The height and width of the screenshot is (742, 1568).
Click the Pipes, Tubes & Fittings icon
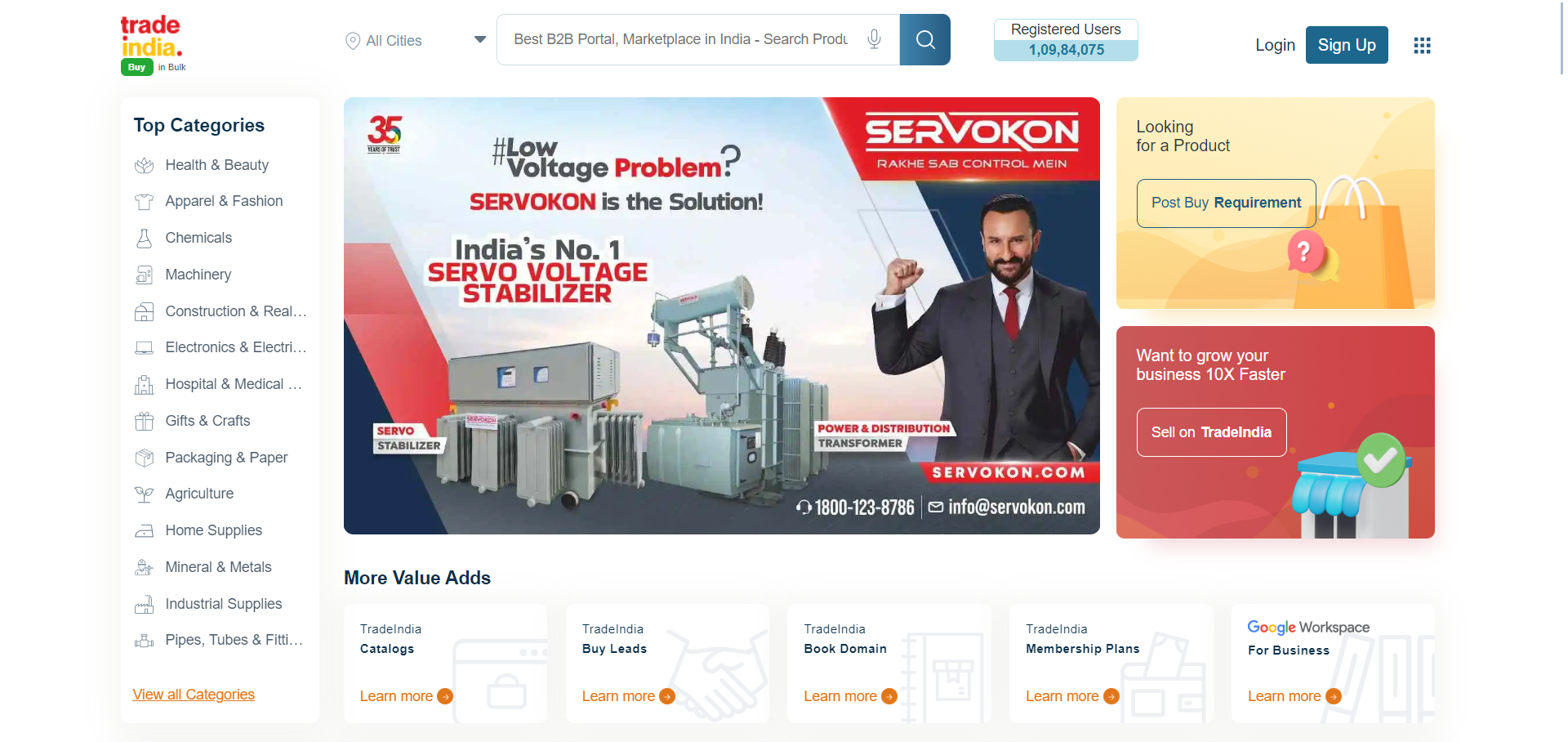[x=145, y=641]
